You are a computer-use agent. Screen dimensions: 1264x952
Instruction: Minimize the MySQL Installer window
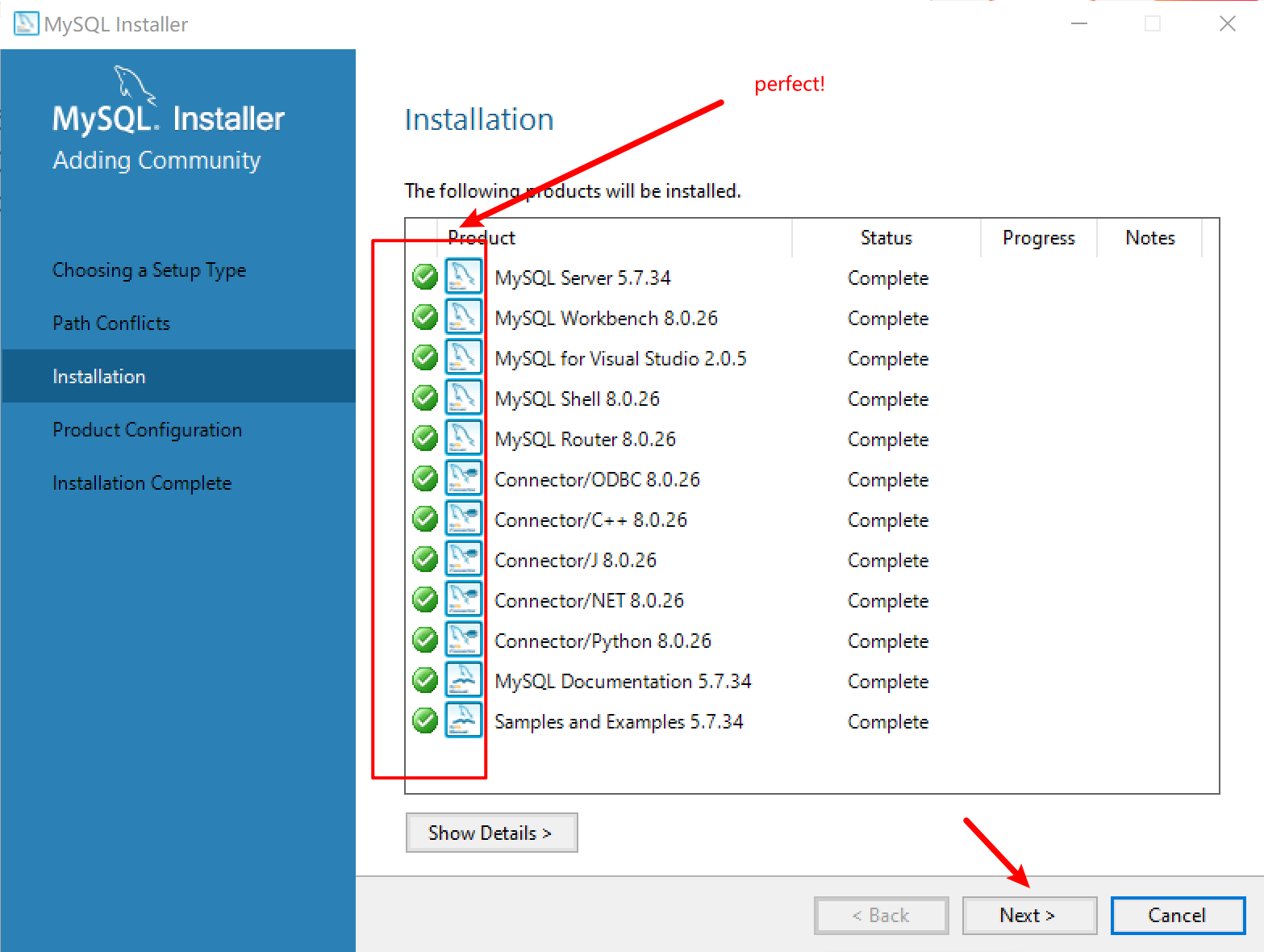pyautogui.click(x=1079, y=23)
